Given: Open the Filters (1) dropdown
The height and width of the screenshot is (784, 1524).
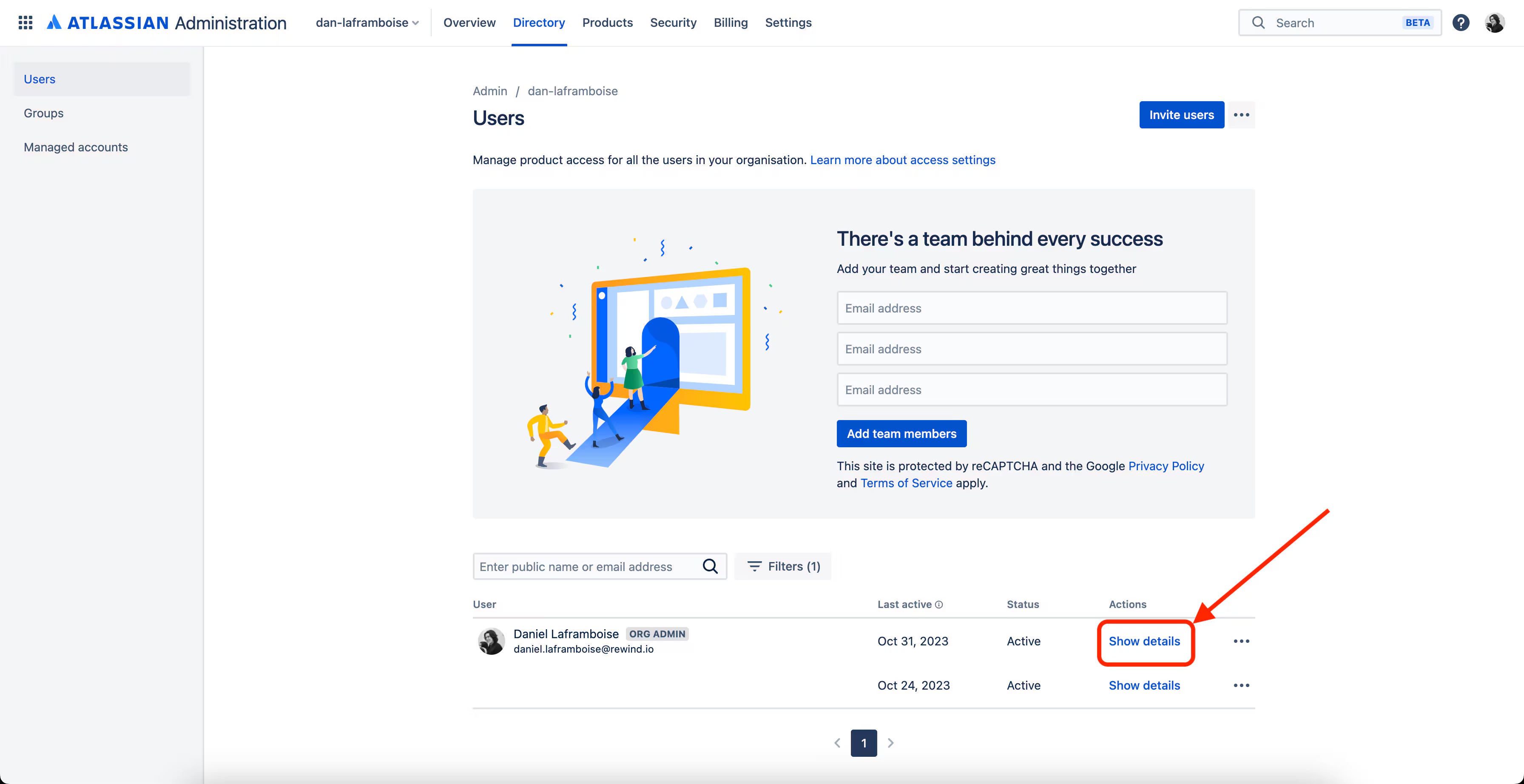Looking at the screenshot, I should (x=783, y=566).
